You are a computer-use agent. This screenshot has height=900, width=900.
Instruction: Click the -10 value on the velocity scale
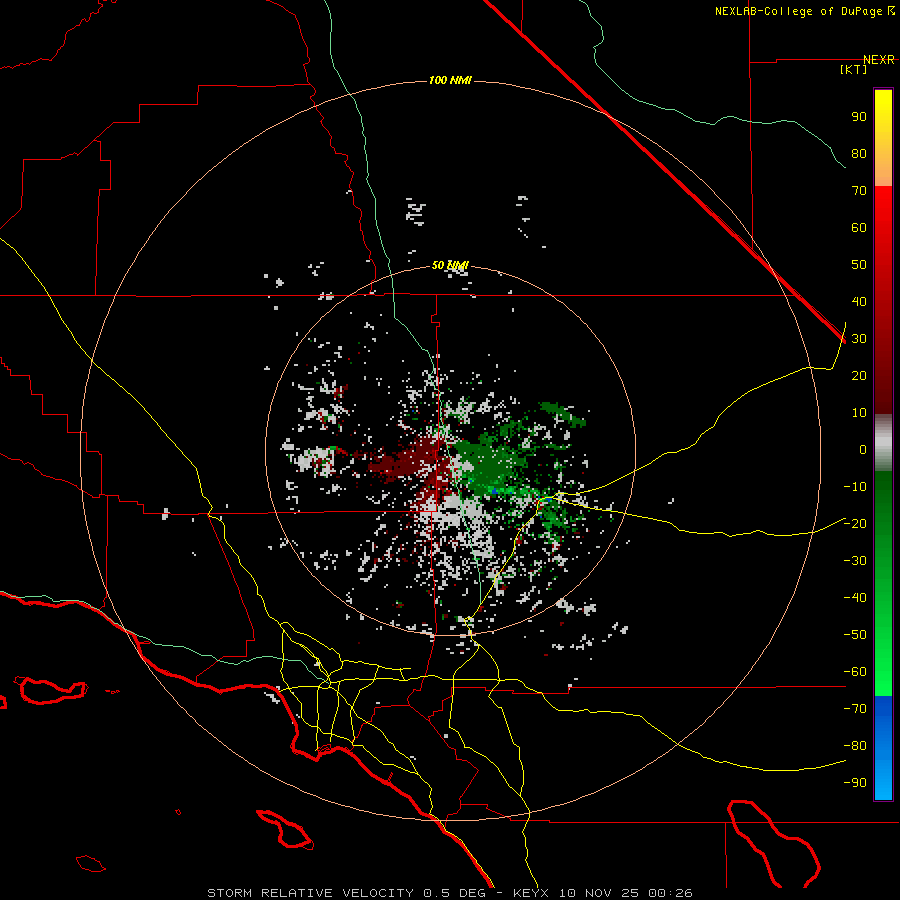click(x=855, y=487)
